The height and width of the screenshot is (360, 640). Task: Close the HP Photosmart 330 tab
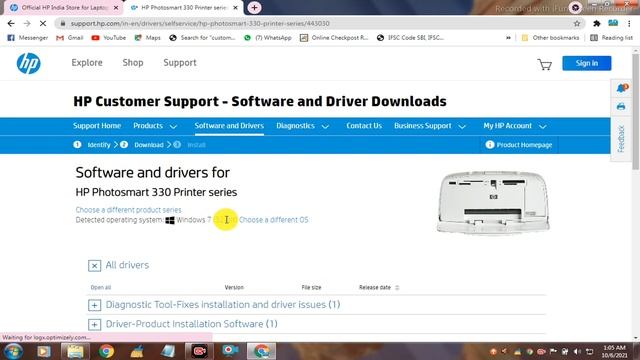tap(236, 8)
